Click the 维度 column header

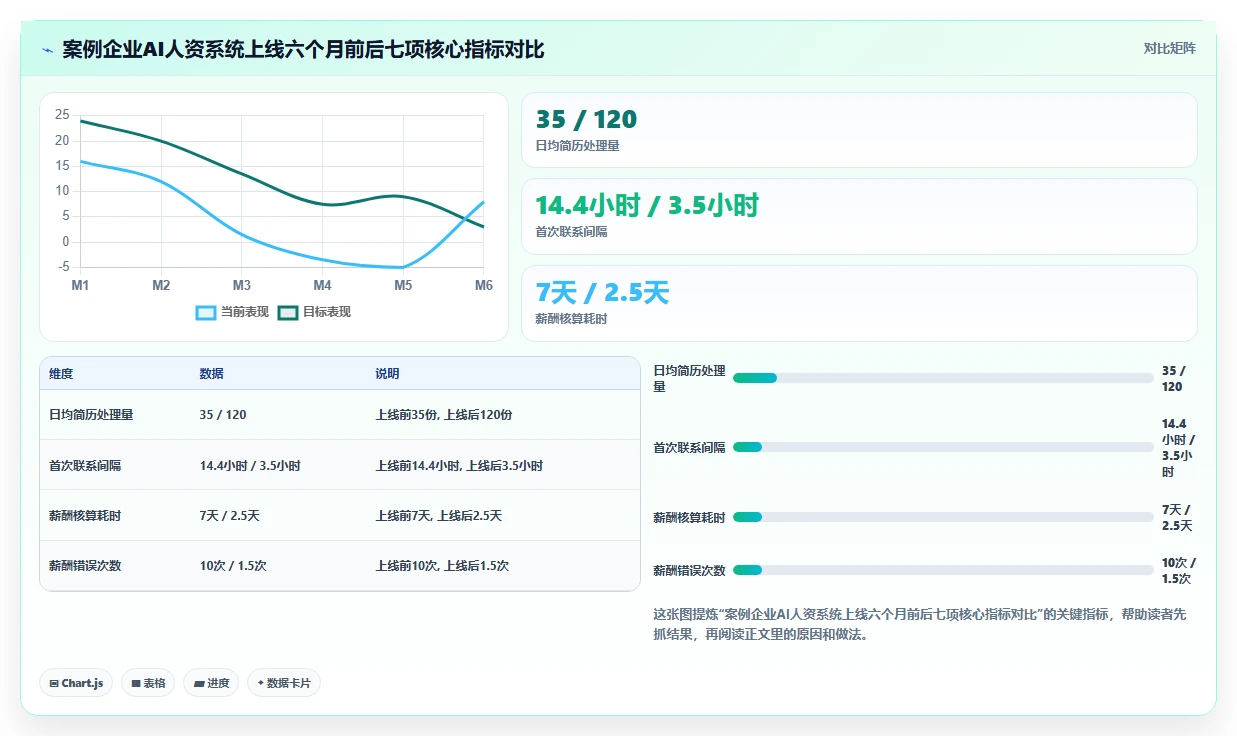click(61, 373)
